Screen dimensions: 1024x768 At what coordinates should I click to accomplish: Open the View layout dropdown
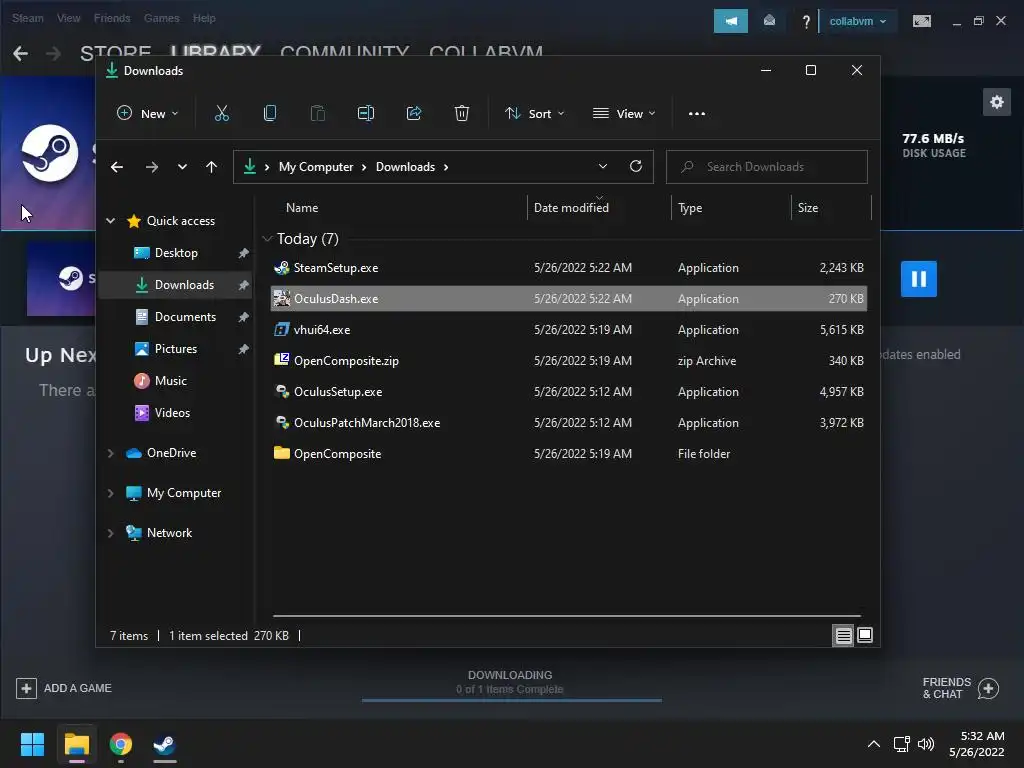tap(624, 114)
